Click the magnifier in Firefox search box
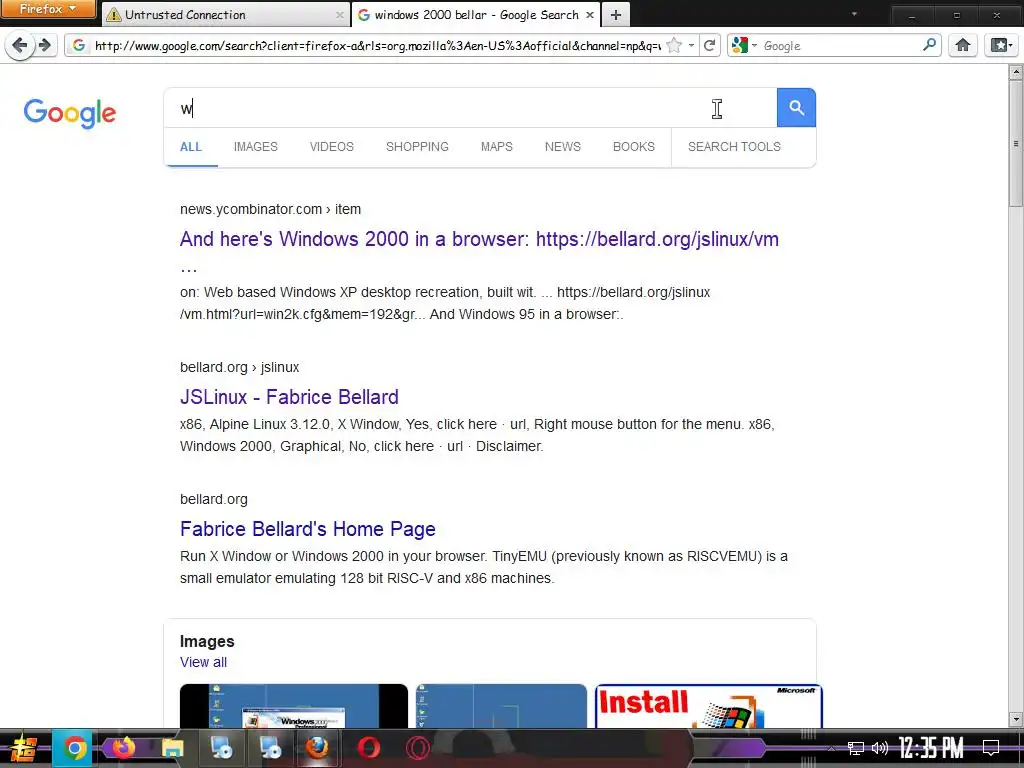 pos(929,45)
